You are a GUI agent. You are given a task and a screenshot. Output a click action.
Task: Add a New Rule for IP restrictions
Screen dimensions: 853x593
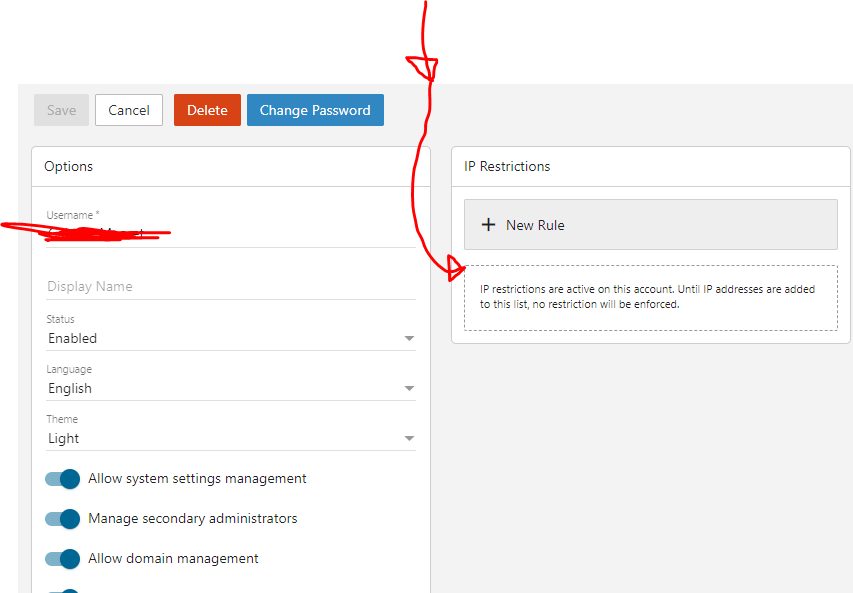(650, 225)
